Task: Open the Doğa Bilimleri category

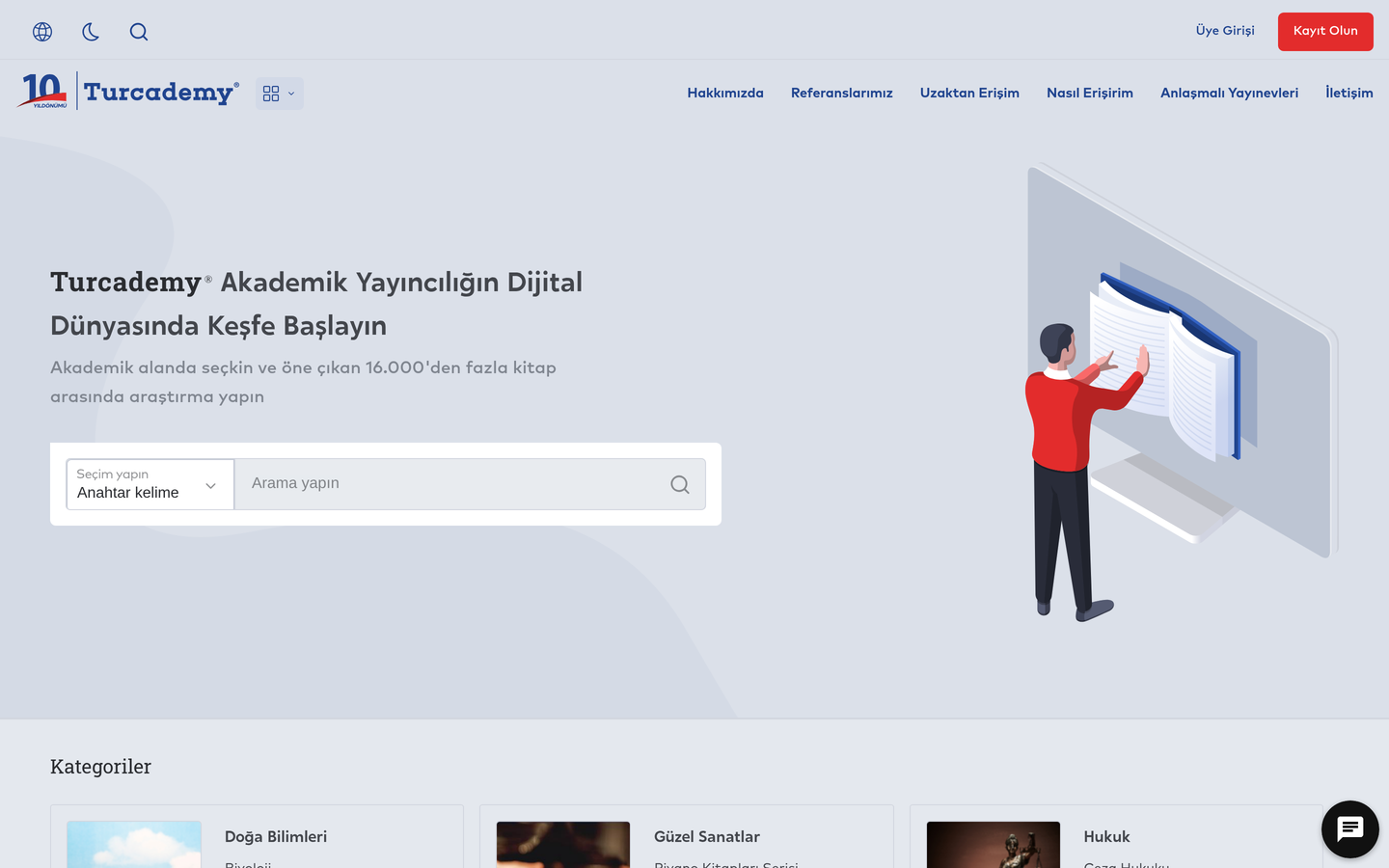Action: tap(276, 837)
